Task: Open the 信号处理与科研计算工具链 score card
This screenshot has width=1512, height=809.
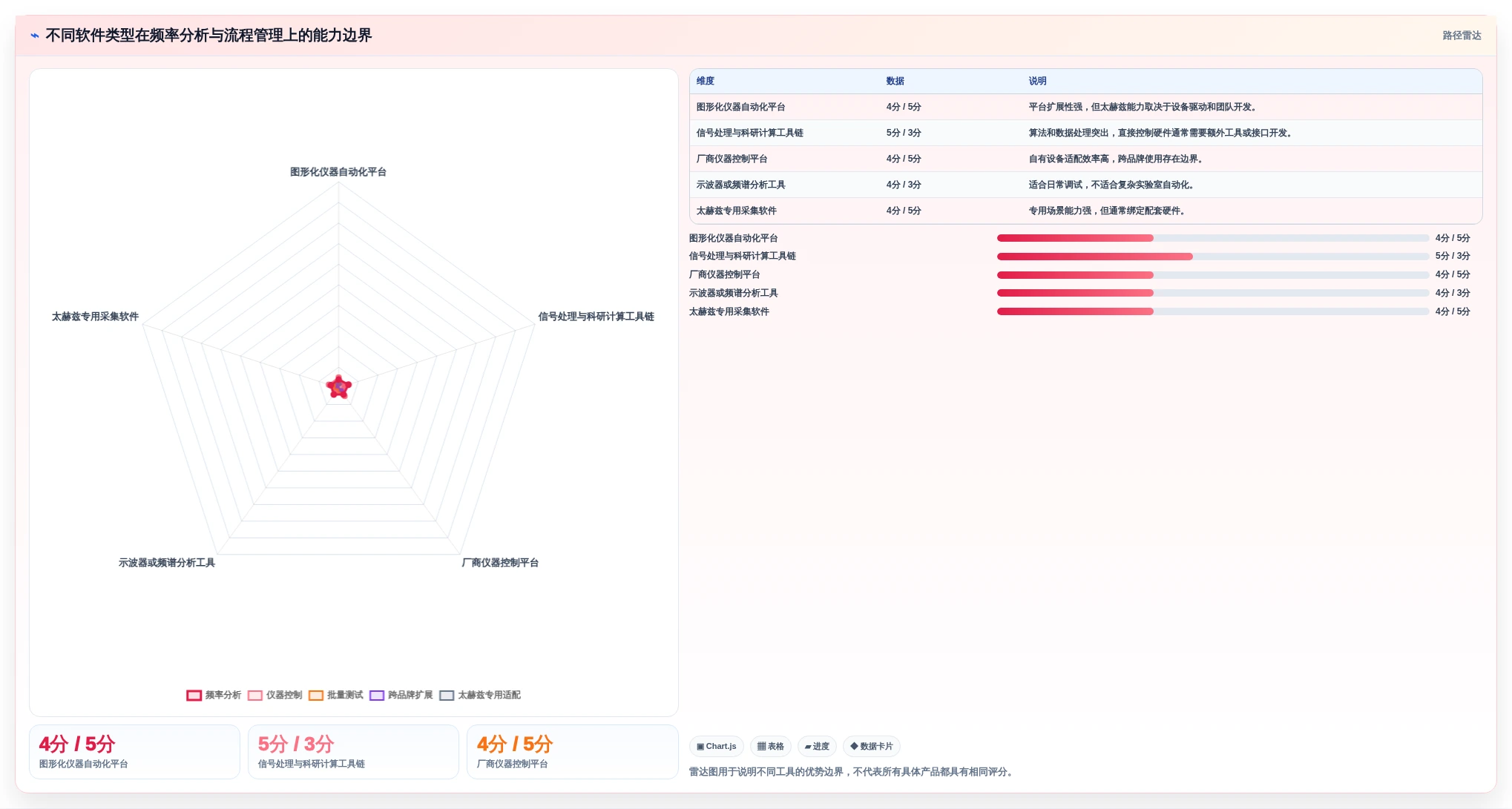Action: click(x=353, y=752)
